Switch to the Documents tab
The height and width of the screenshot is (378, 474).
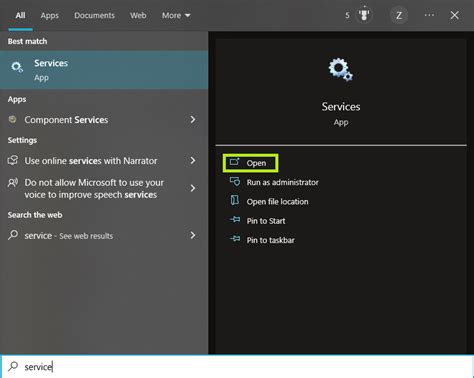[94, 15]
